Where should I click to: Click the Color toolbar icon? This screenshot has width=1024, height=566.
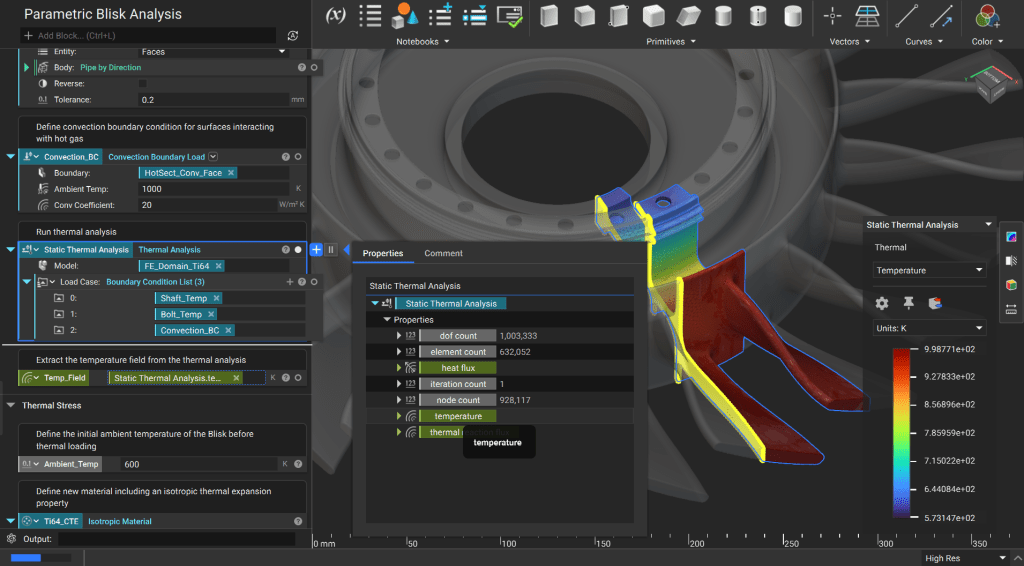click(986, 17)
